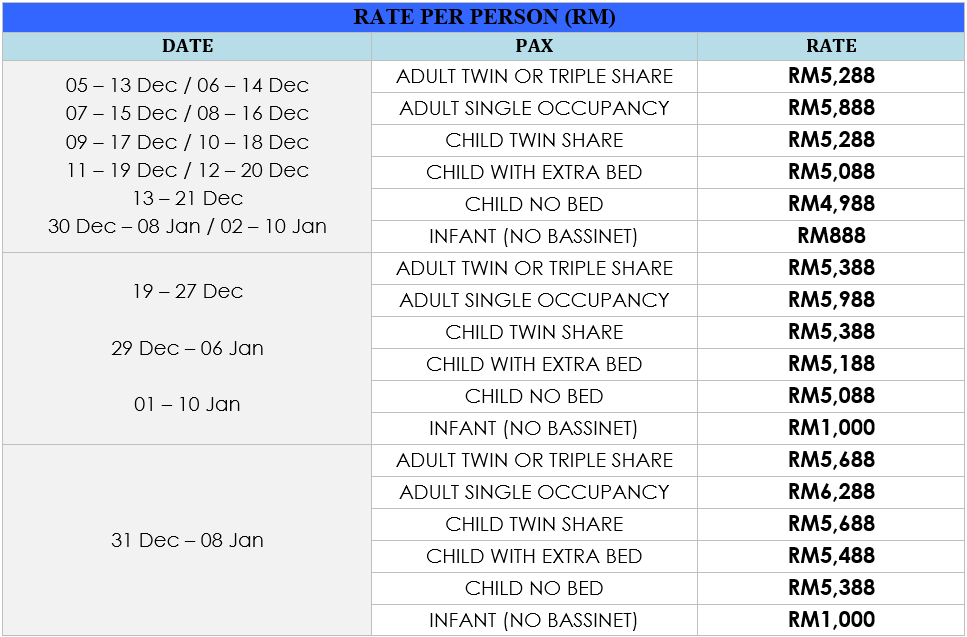Select the RM5,488 rate cell
This screenshot has height=637, width=967.
coord(831,556)
